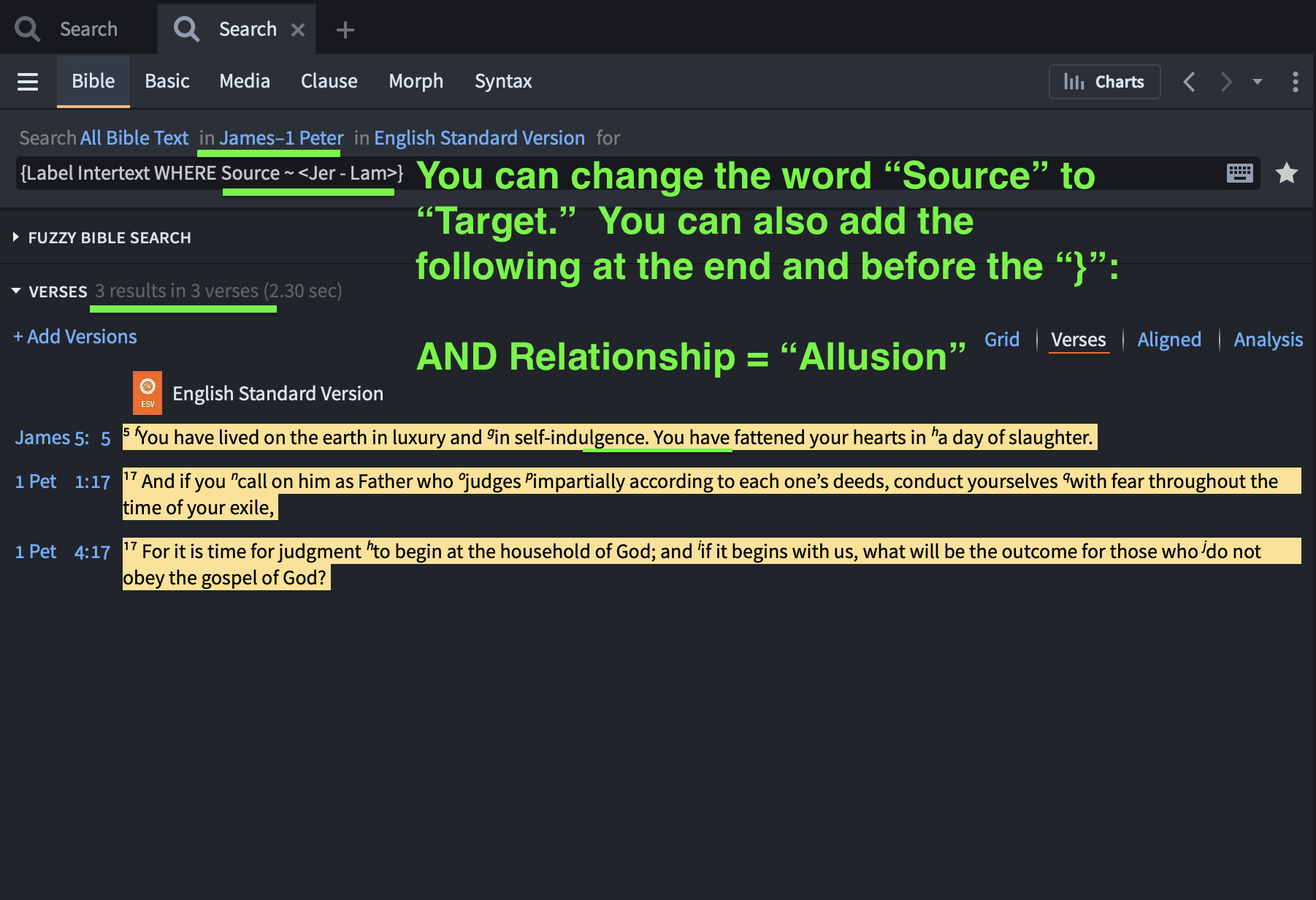Image resolution: width=1316 pixels, height=900 pixels.
Task: Change the English Standard Version resource
Action: coord(479,138)
